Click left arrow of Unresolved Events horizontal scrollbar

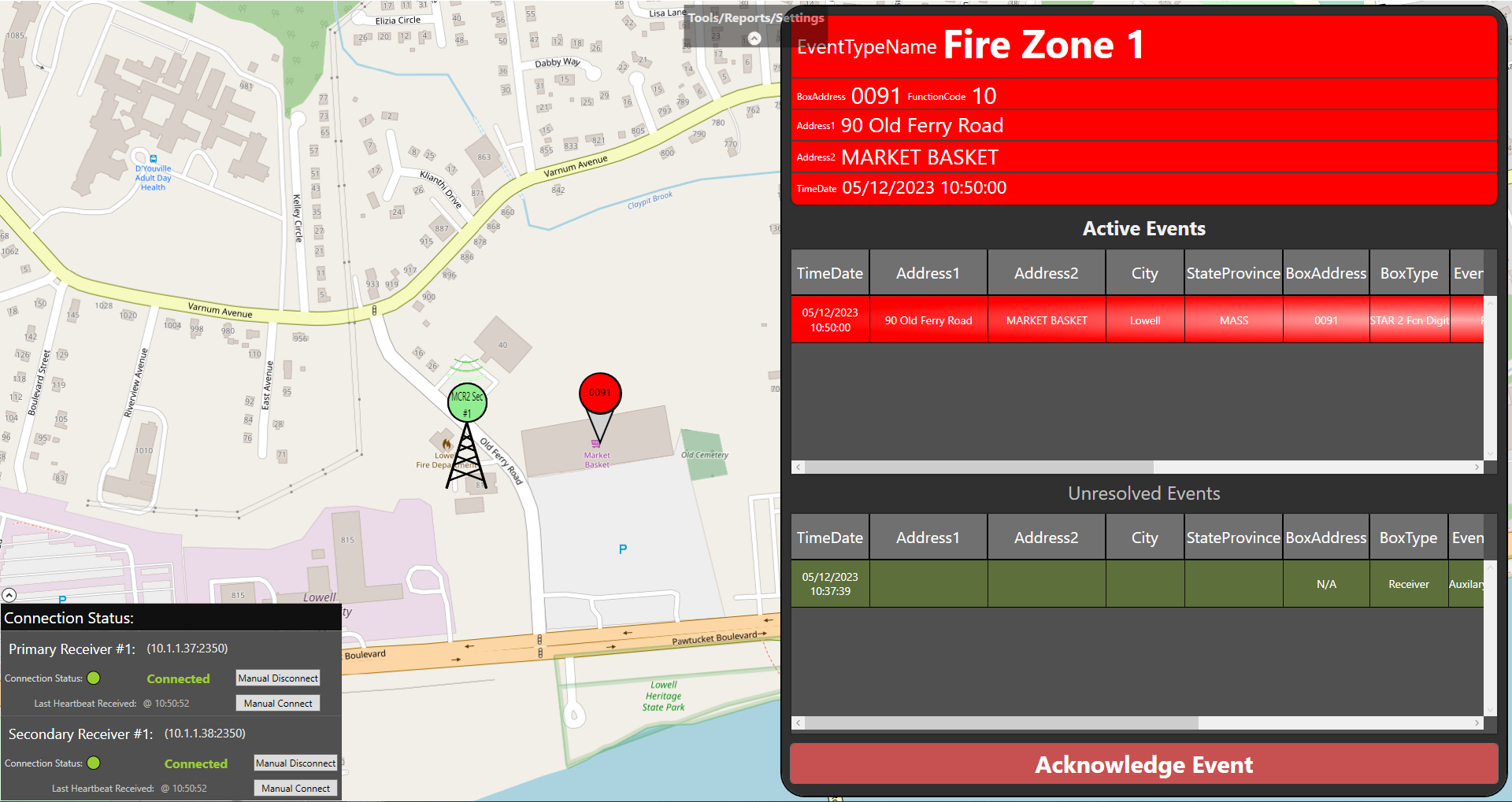[x=799, y=723]
